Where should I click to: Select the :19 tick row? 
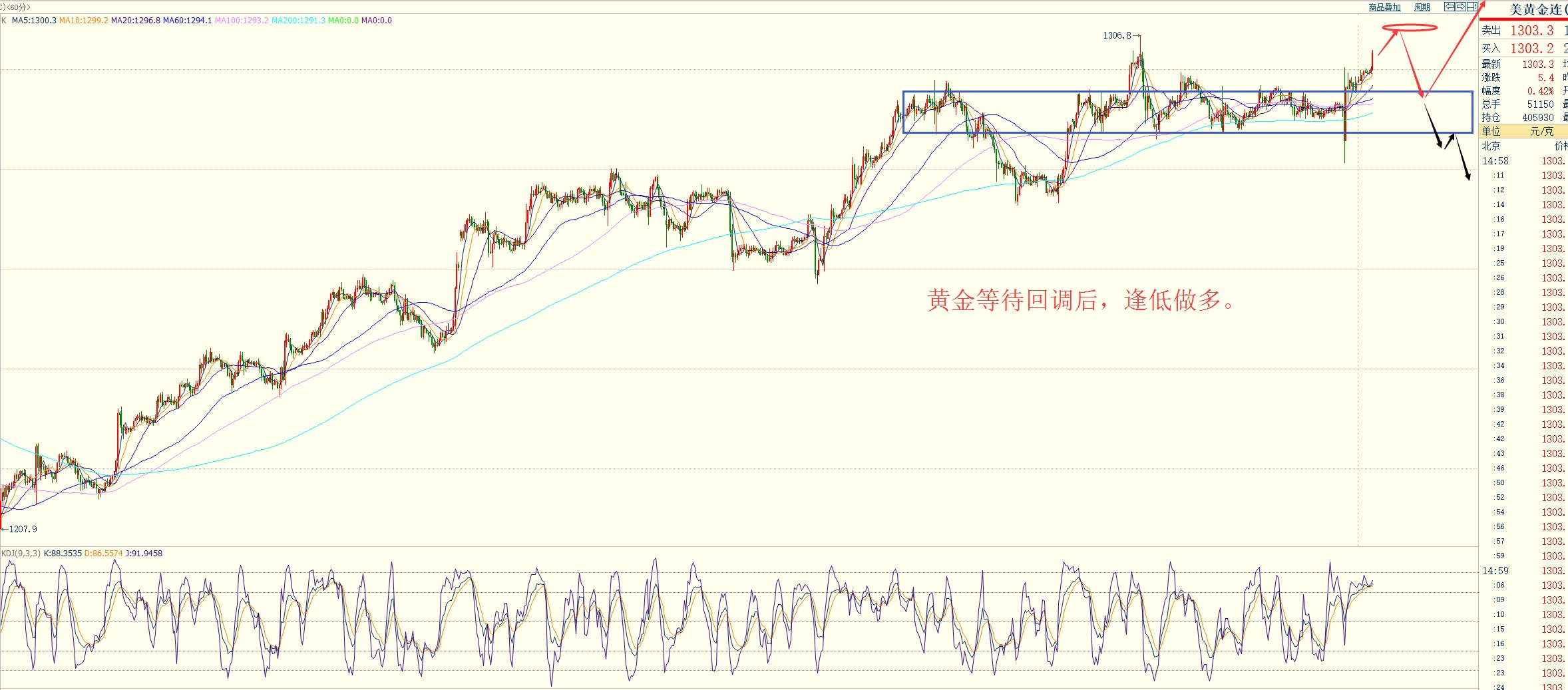point(1523,249)
